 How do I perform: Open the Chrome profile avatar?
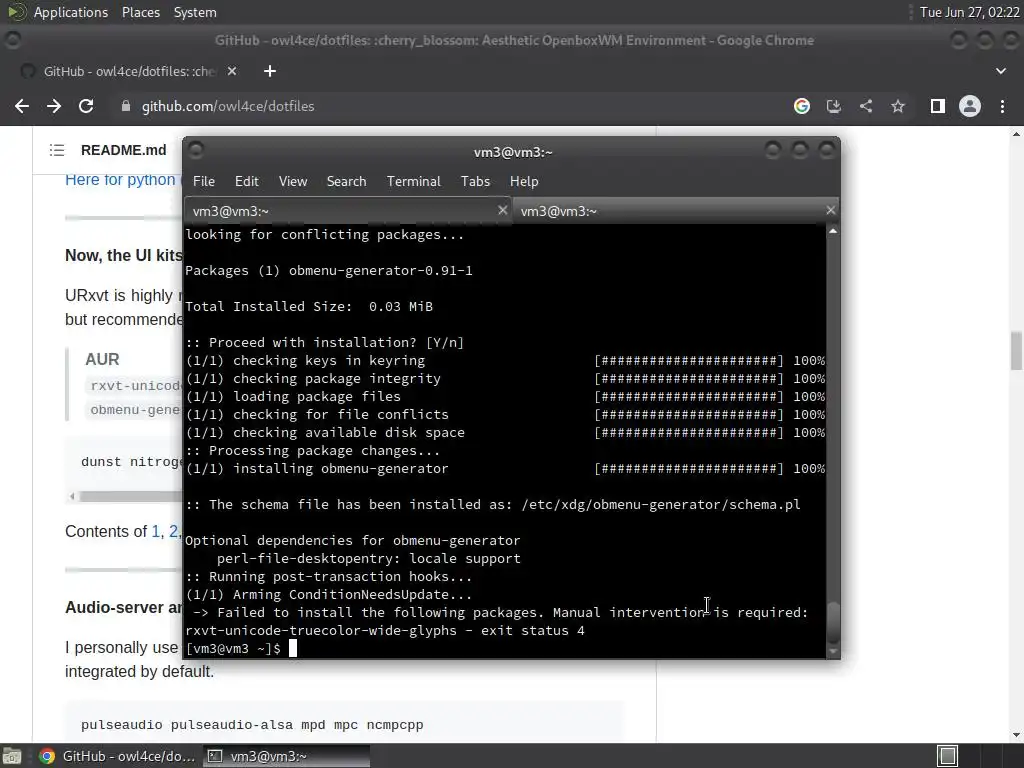point(970,106)
